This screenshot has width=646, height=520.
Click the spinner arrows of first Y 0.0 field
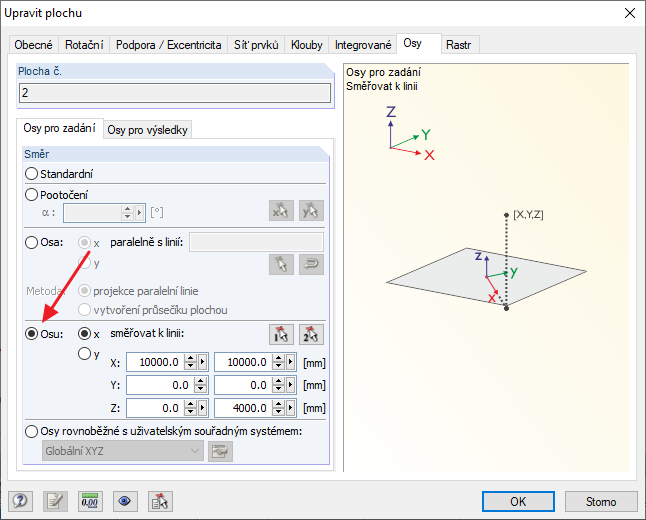pyautogui.click(x=201, y=385)
